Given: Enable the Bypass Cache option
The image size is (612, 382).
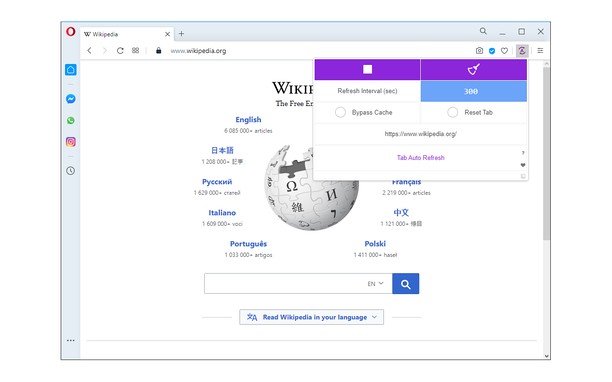Looking at the screenshot, I should (x=340, y=112).
